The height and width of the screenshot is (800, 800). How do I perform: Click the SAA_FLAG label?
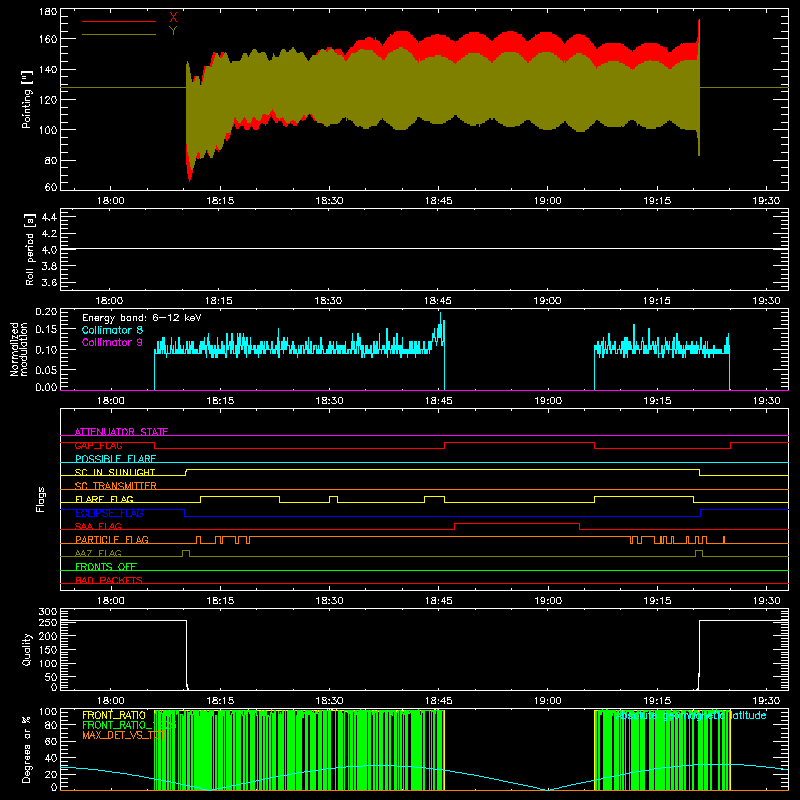[x=98, y=526]
